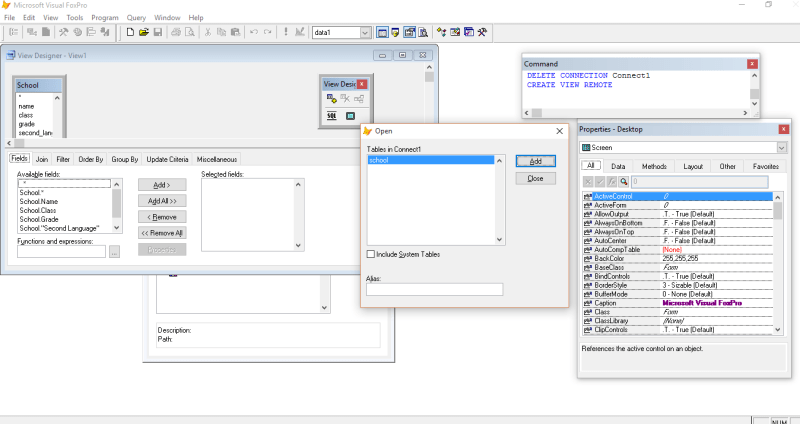Click the Paste clipboard toolbar icon
The height and width of the screenshot is (424, 800).
(235, 32)
